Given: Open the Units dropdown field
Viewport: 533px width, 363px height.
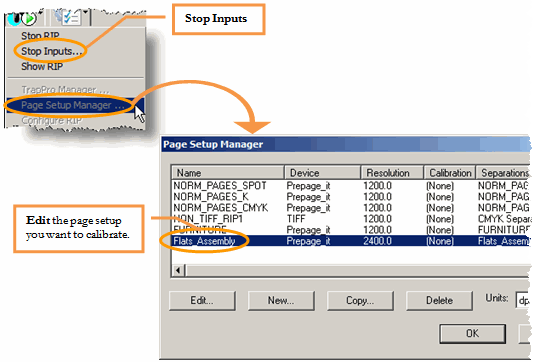Looking at the screenshot, I should point(523,300).
